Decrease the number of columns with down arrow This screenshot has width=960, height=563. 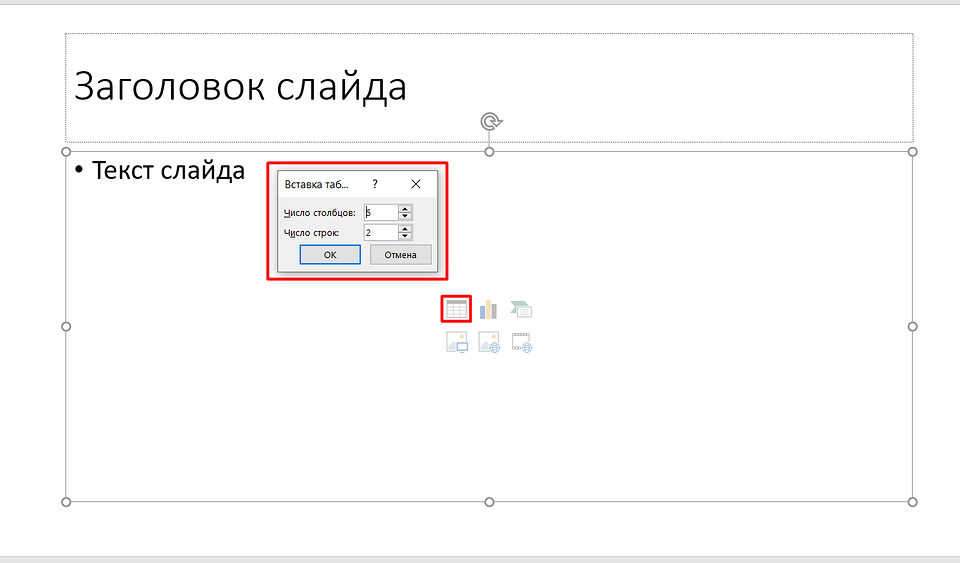(405, 217)
